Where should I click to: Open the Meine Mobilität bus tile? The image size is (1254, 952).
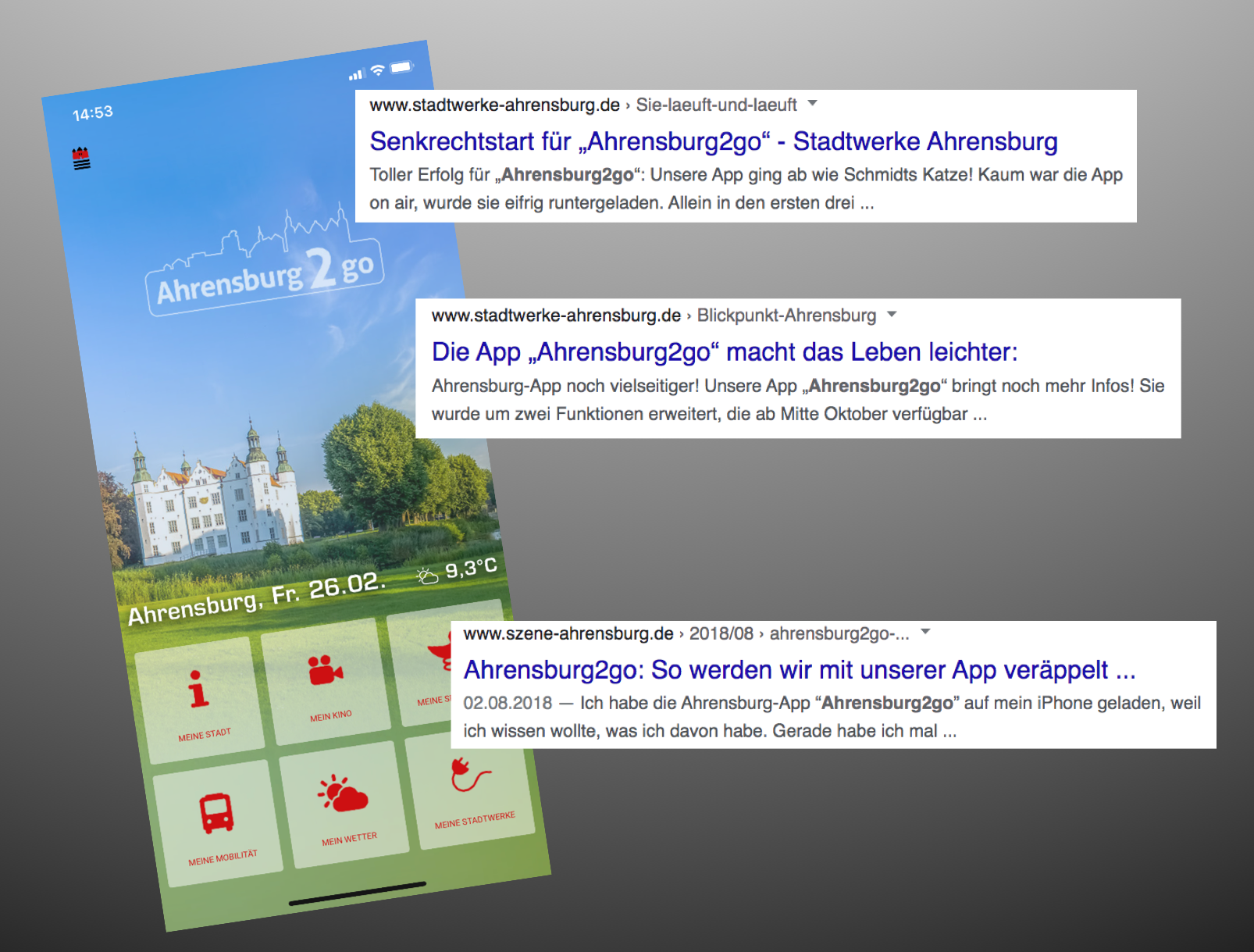[x=217, y=824]
